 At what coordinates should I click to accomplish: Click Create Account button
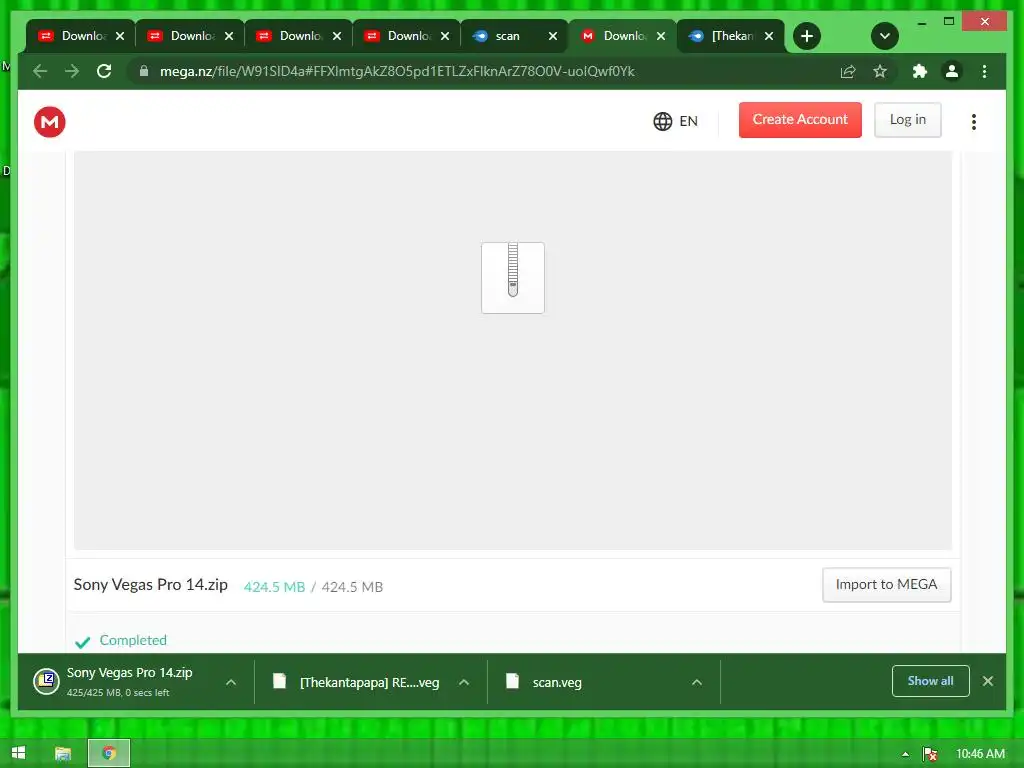(x=800, y=120)
